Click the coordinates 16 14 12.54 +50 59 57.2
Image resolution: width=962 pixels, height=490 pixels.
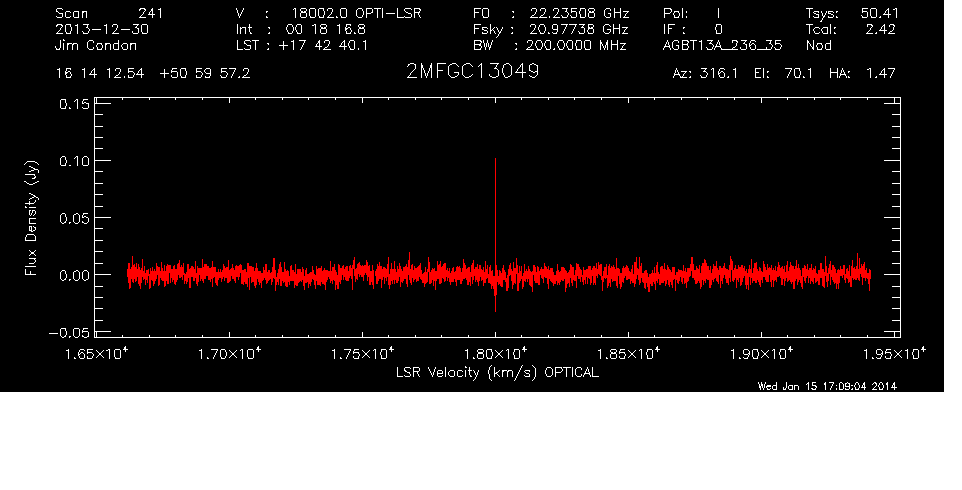[153, 74]
